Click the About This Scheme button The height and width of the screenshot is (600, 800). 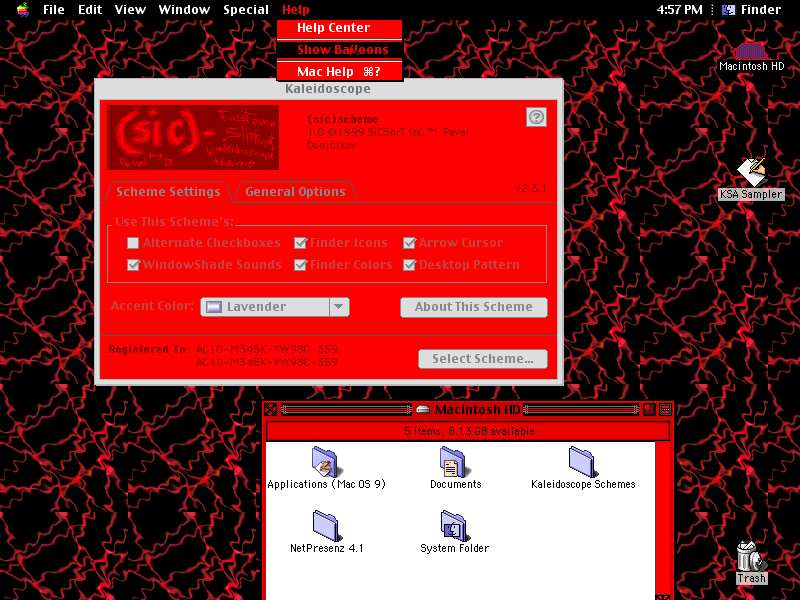pyautogui.click(x=474, y=307)
